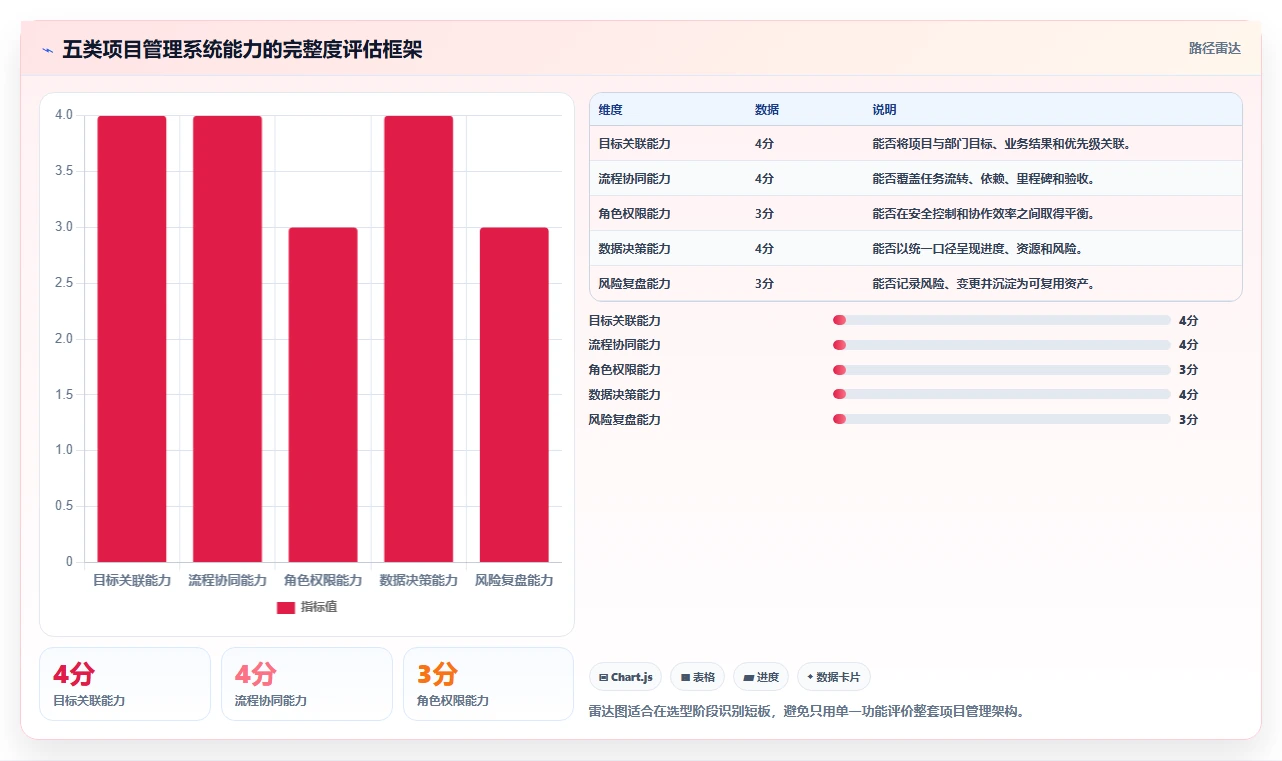Click the 角色权限能力 progress bar

click(1001, 370)
